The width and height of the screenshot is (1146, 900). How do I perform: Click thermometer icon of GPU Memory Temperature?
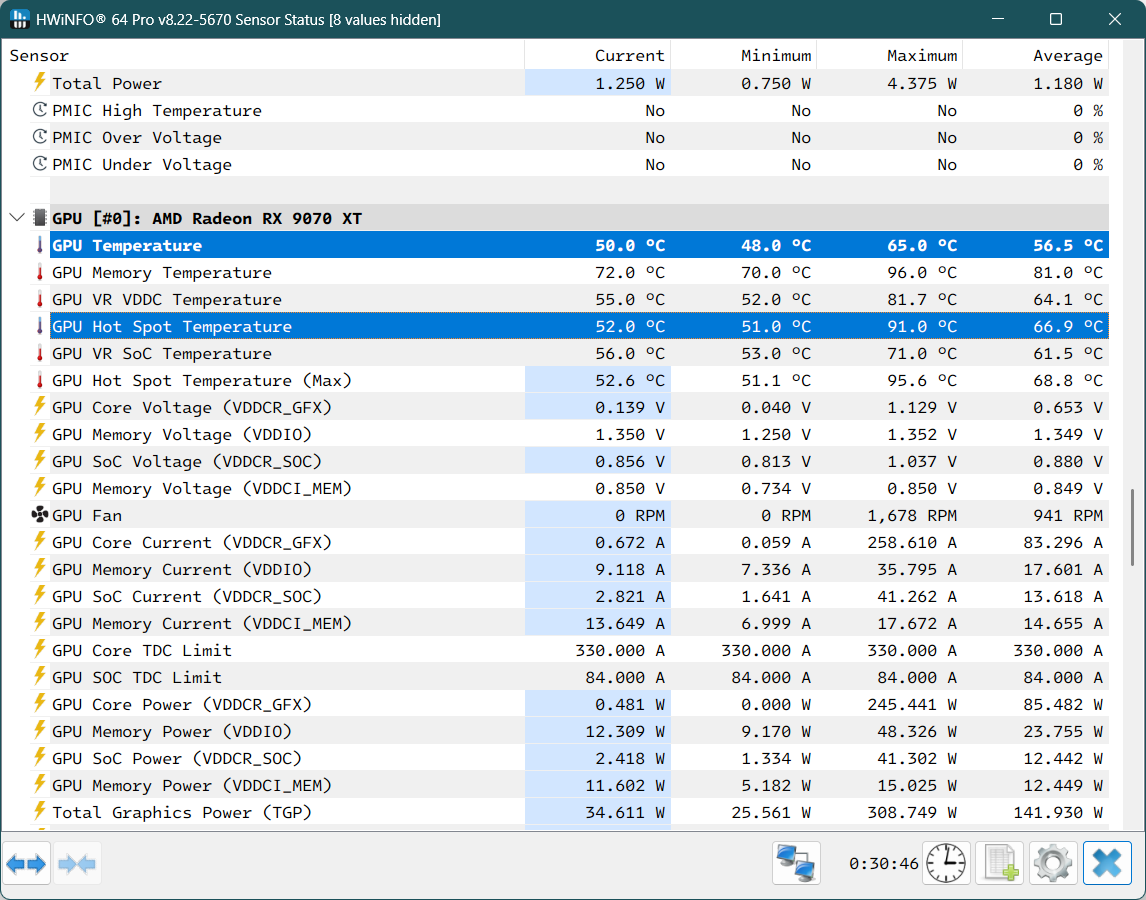click(x=39, y=272)
